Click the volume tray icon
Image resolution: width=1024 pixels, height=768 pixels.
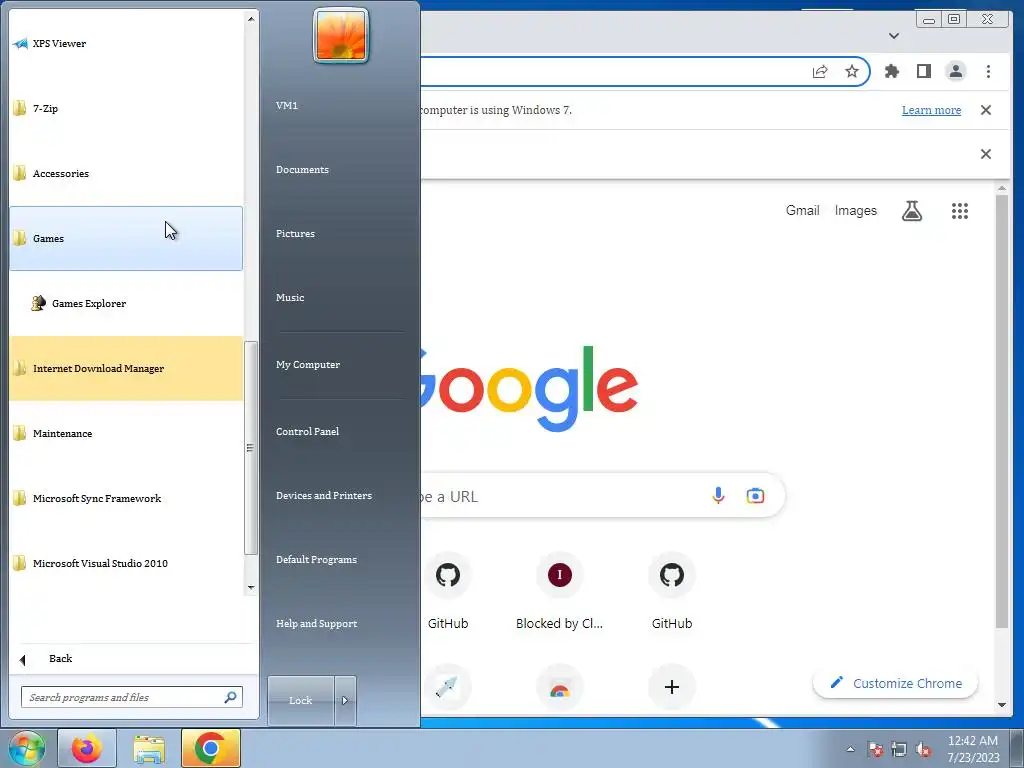(x=923, y=749)
